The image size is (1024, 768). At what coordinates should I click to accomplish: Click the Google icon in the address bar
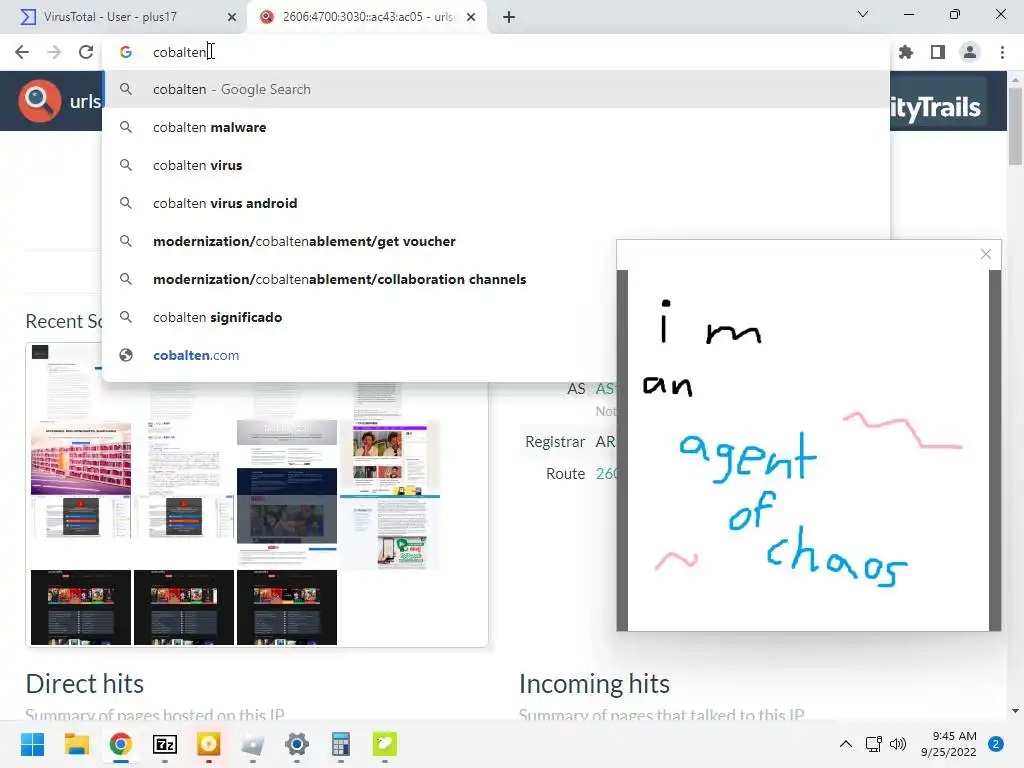click(x=126, y=52)
